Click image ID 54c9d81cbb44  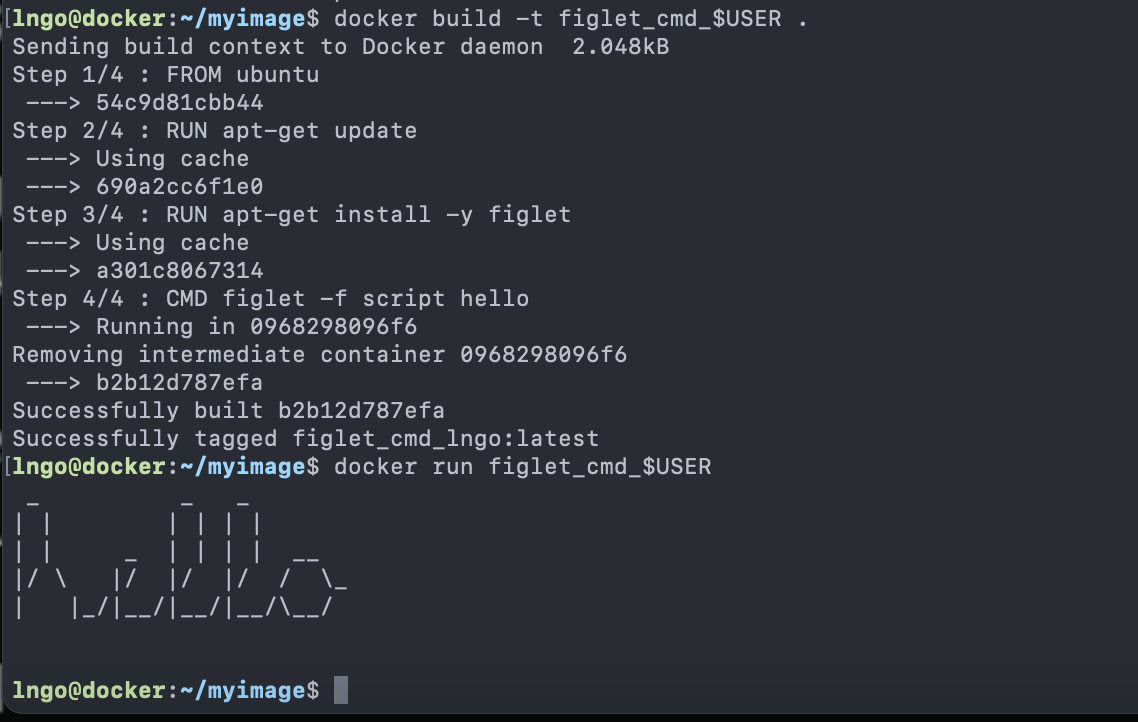[x=180, y=103]
